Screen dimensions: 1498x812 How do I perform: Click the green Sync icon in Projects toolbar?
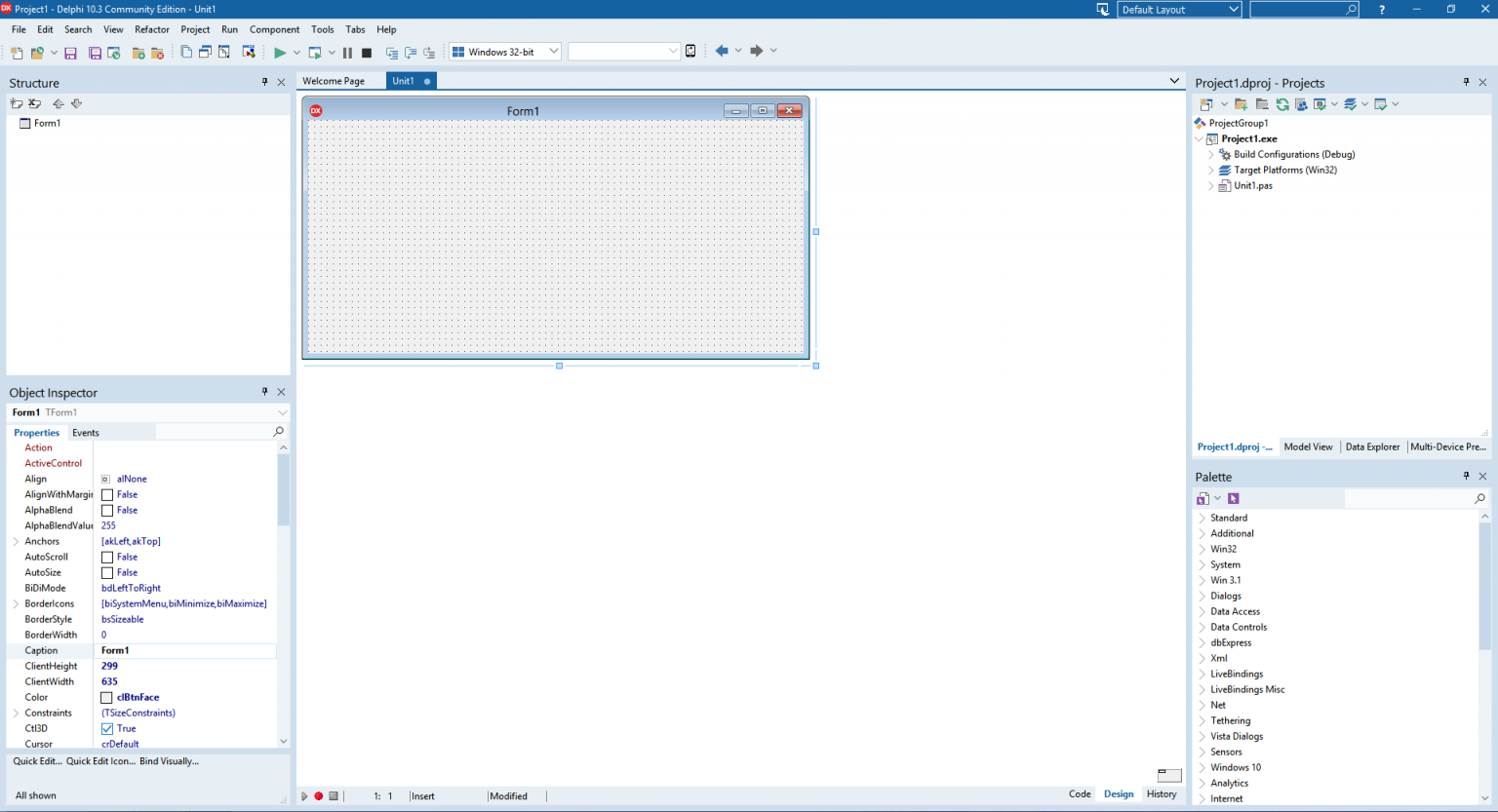[1282, 104]
